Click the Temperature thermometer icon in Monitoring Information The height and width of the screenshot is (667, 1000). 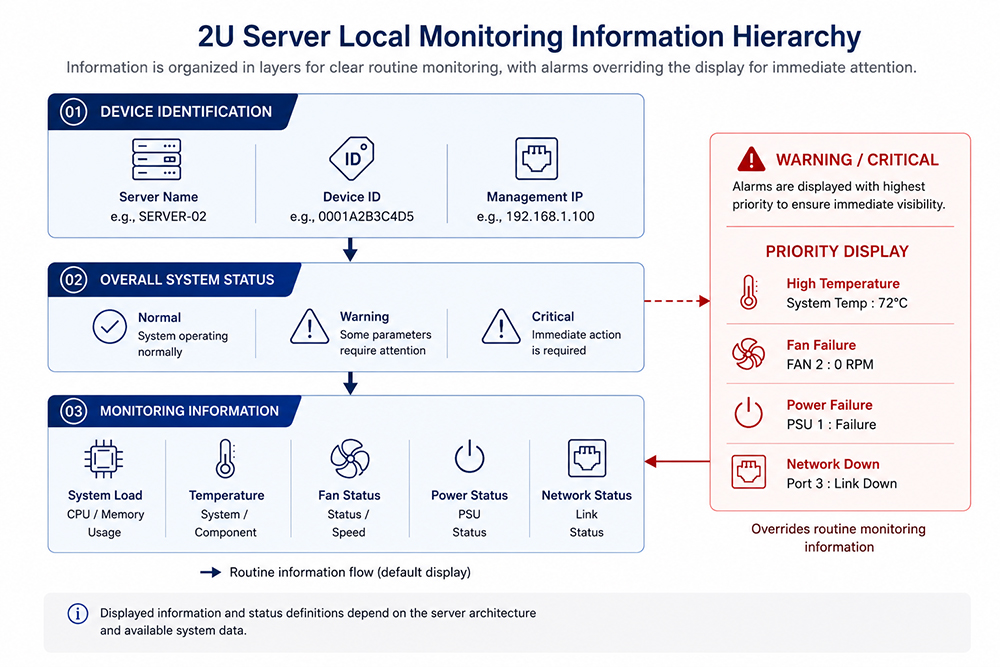tap(225, 458)
